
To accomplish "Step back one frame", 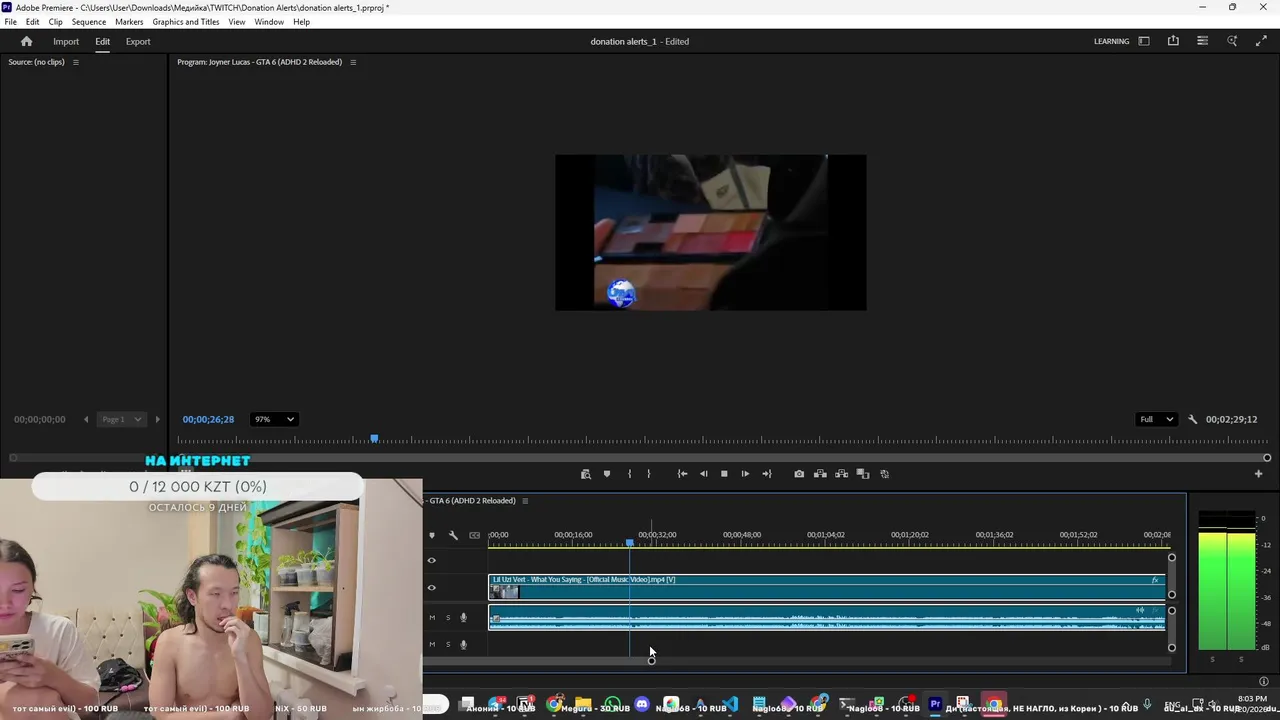I will pyautogui.click(x=703, y=474).
